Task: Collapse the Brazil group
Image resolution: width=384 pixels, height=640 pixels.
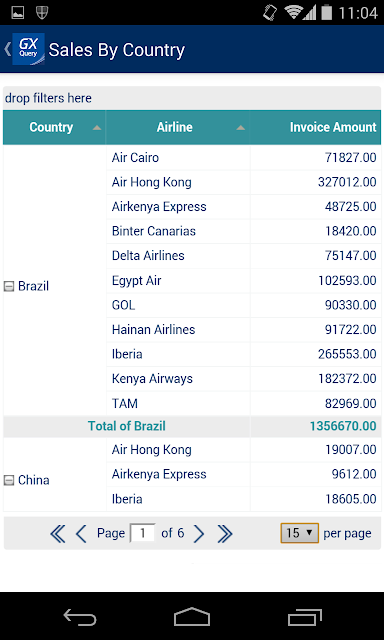Action: point(9,287)
